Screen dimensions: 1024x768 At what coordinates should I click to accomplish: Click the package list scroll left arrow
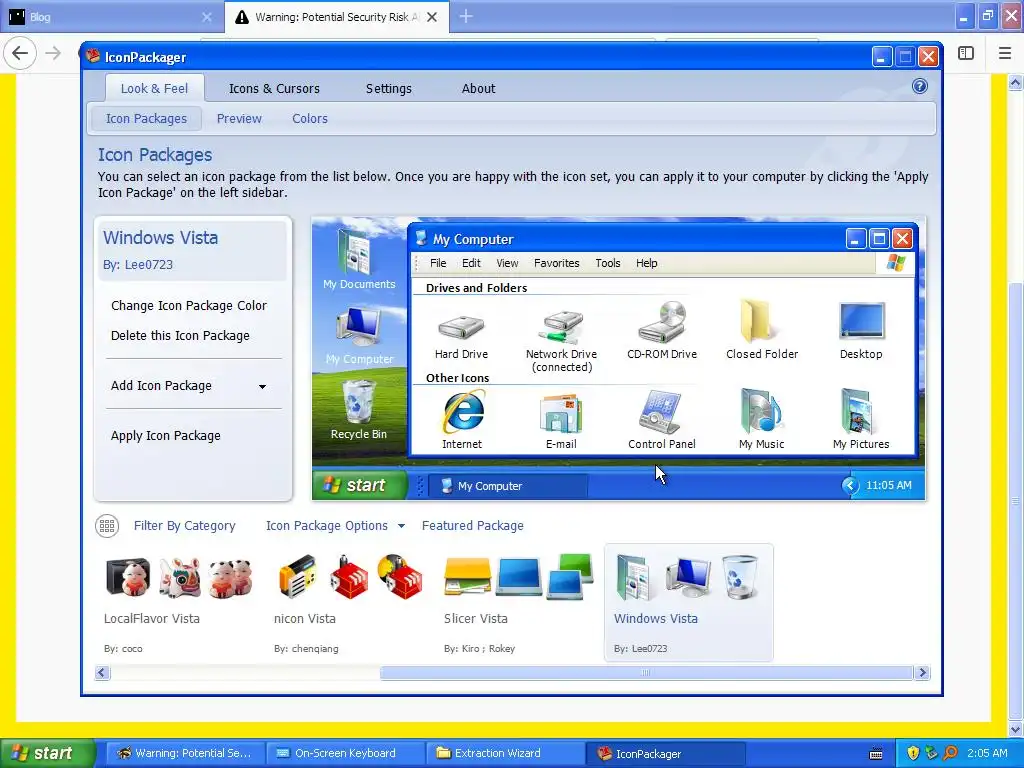point(103,673)
